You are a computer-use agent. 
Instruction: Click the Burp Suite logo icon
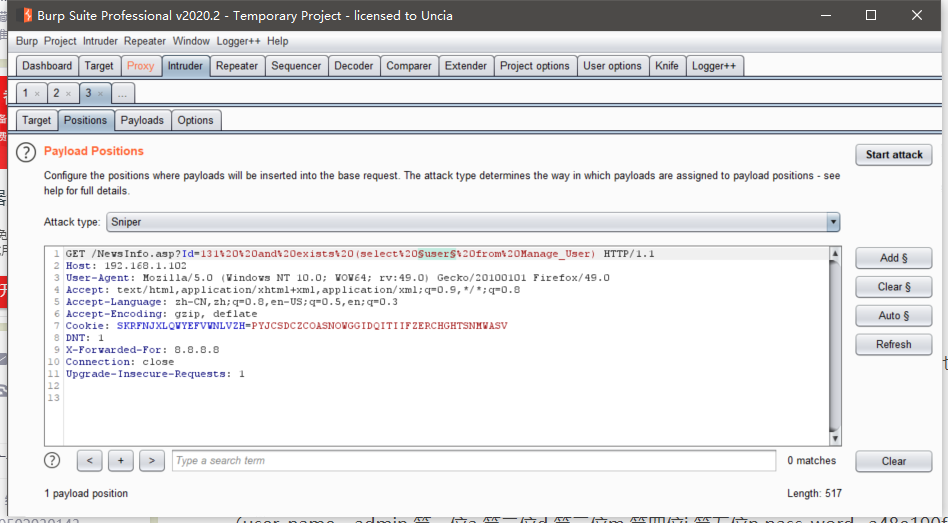(27, 15)
